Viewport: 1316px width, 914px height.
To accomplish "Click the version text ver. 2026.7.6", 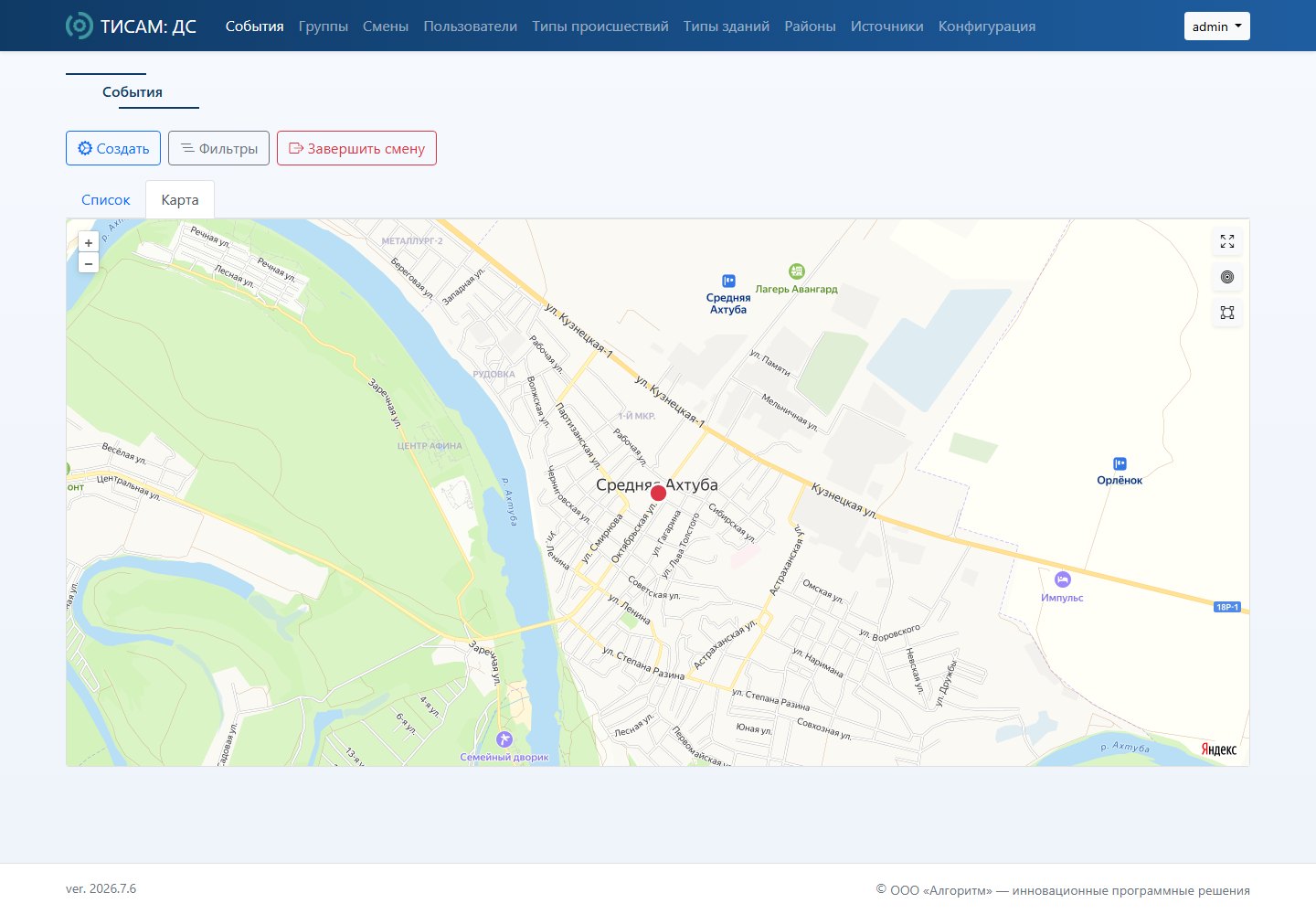I will pyautogui.click(x=101, y=888).
